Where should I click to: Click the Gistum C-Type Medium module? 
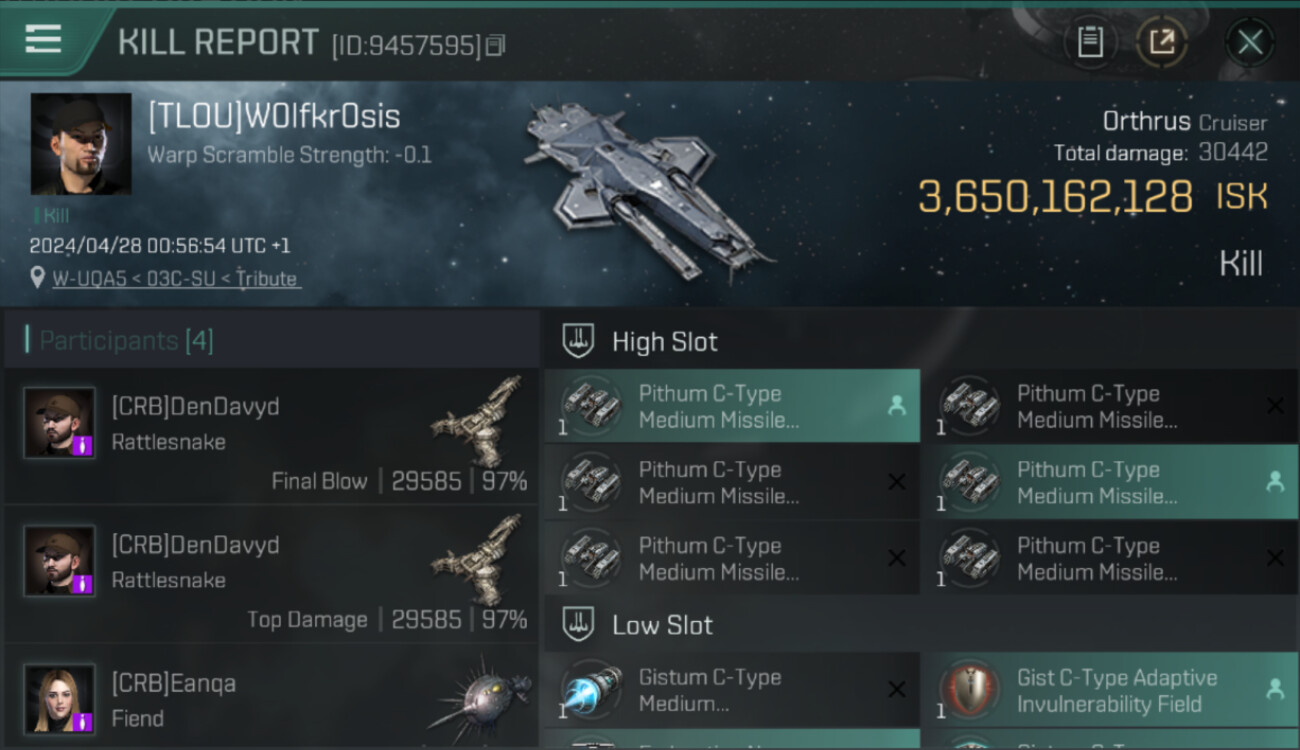(x=732, y=690)
